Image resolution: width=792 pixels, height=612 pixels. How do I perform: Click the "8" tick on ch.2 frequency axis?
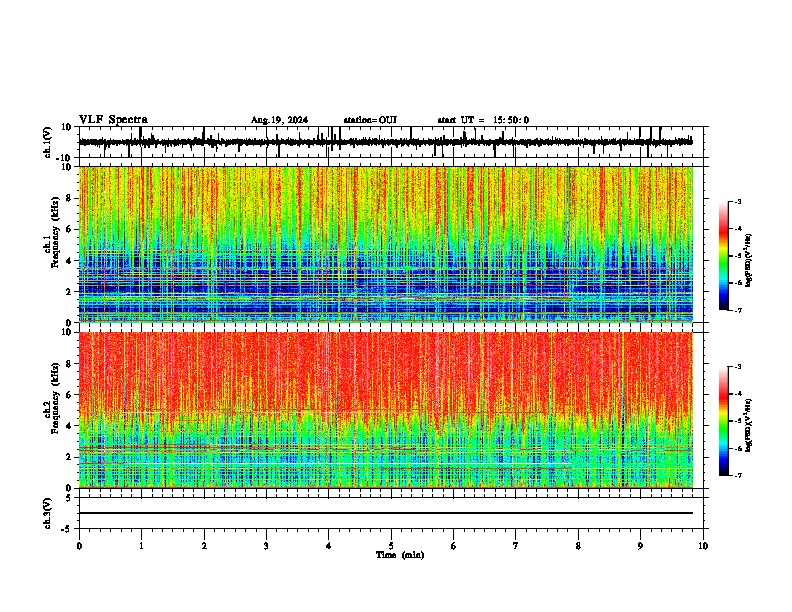69,364
